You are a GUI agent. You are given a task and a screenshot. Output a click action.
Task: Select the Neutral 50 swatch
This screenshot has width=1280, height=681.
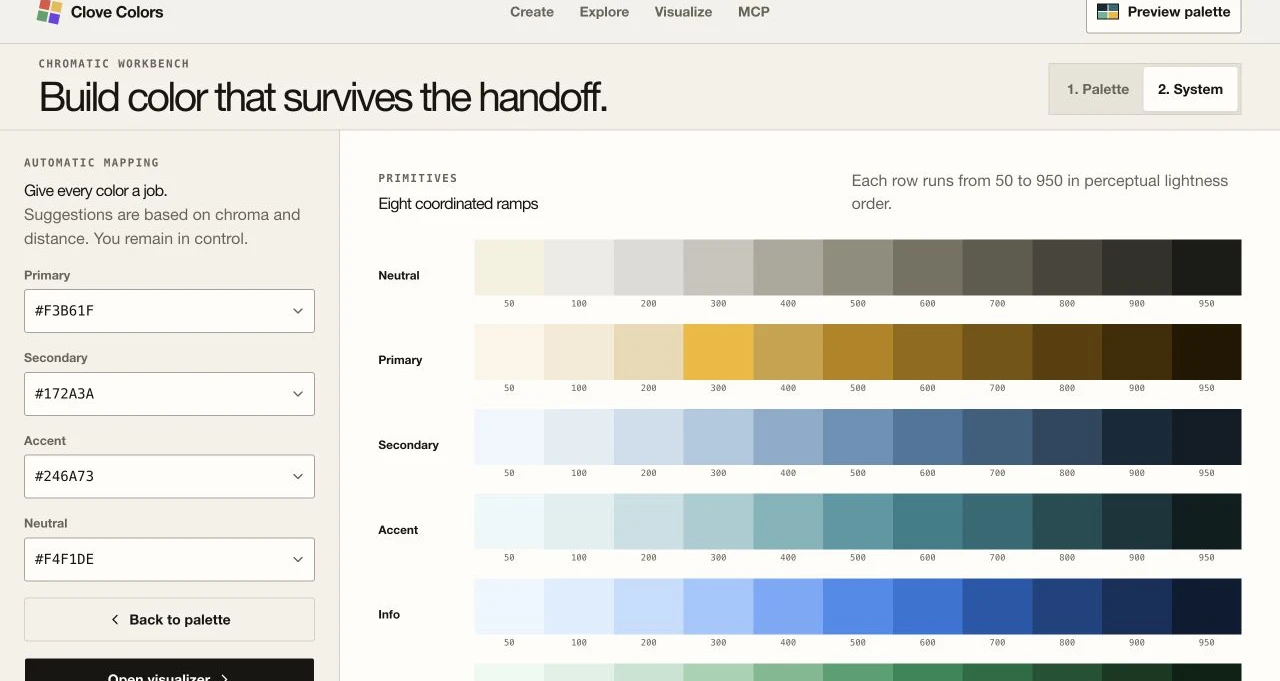(509, 267)
